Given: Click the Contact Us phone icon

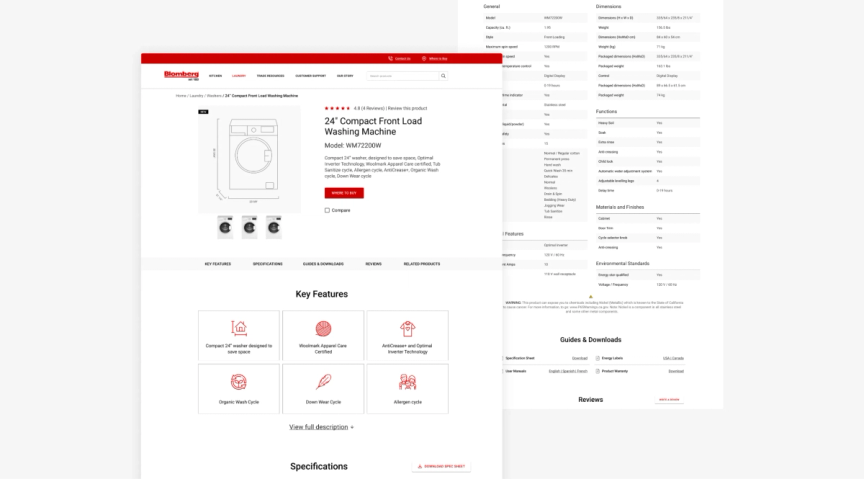Looking at the screenshot, I should coord(390,58).
